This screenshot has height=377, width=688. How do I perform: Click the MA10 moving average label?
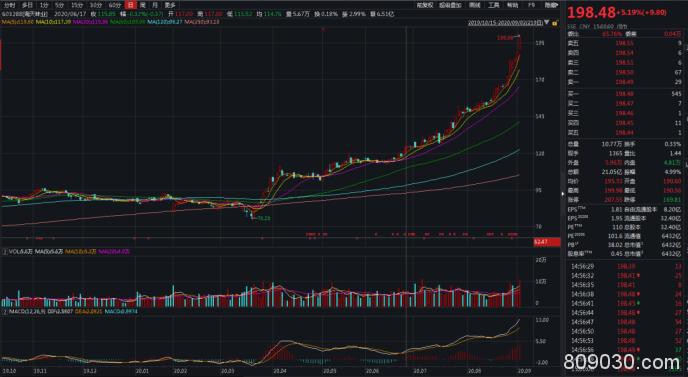(x=54, y=22)
